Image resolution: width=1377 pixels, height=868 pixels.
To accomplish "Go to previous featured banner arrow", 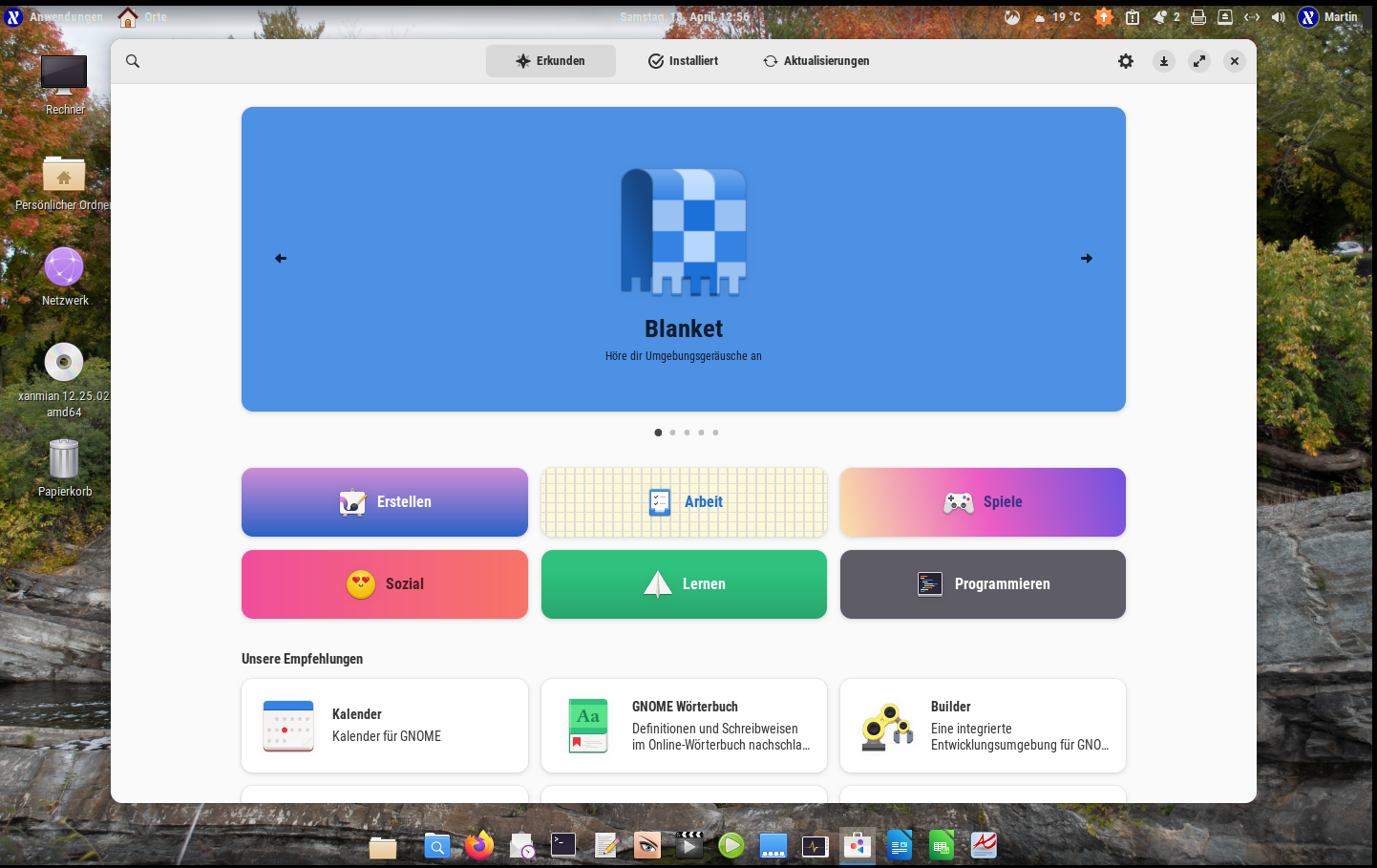I will [281, 259].
